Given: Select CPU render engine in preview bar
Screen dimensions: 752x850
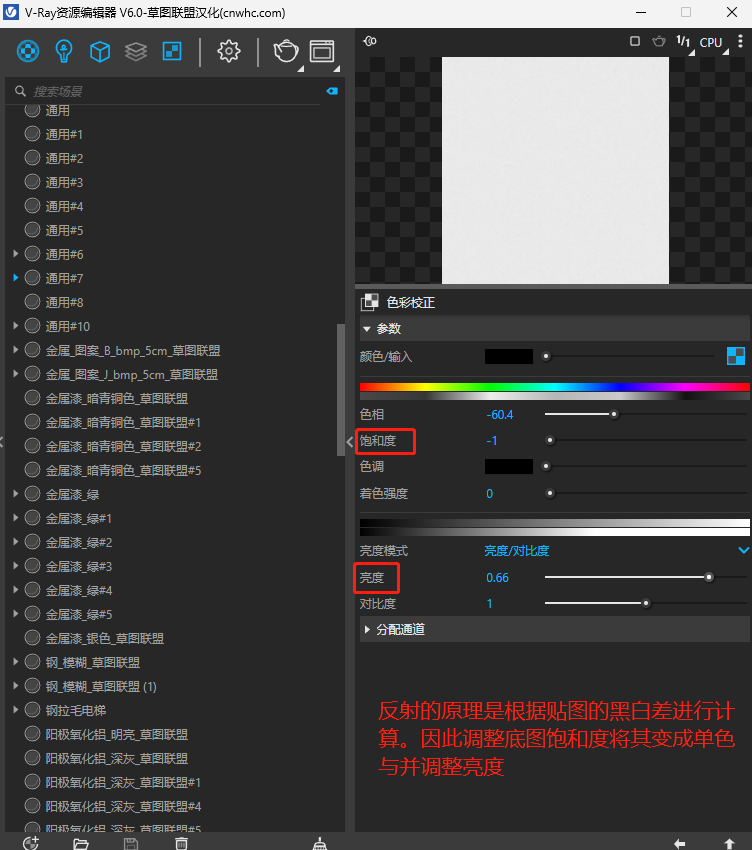Looking at the screenshot, I should point(711,42).
